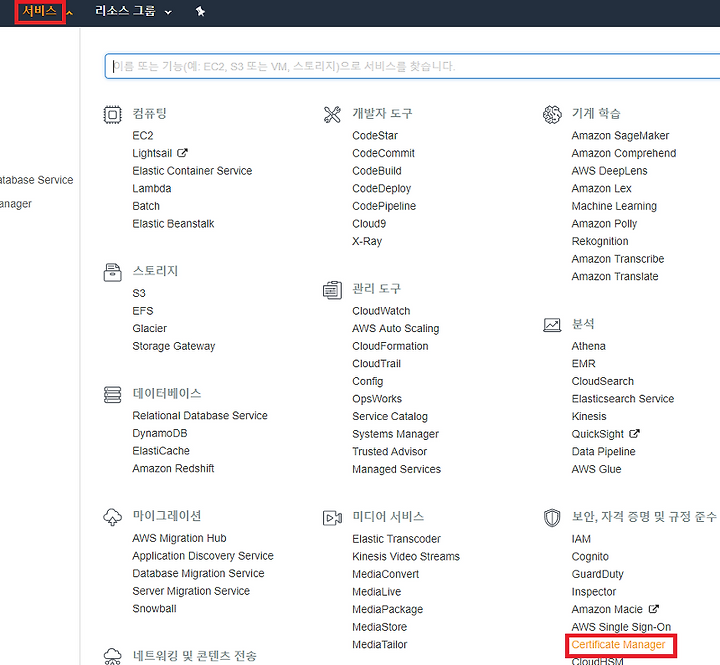This screenshot has height=665, width=720.
Task: Open DynamoDB
Action: pos(160,433)
